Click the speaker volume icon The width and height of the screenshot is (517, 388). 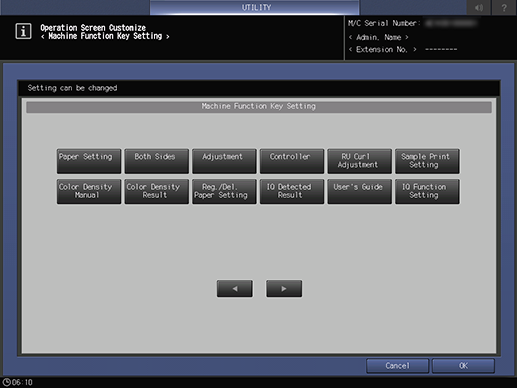pyautogui.click(x=478, y=7)
